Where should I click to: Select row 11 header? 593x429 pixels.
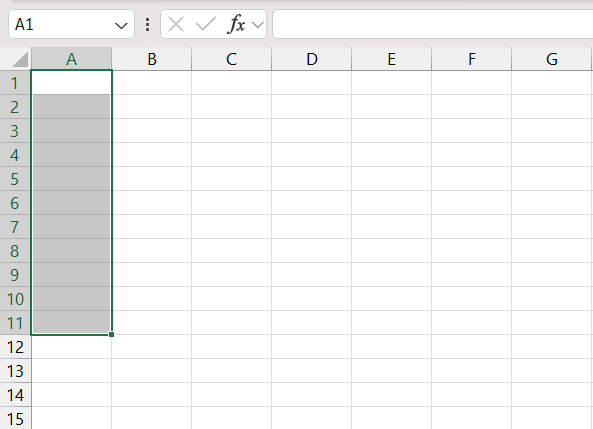15,323
